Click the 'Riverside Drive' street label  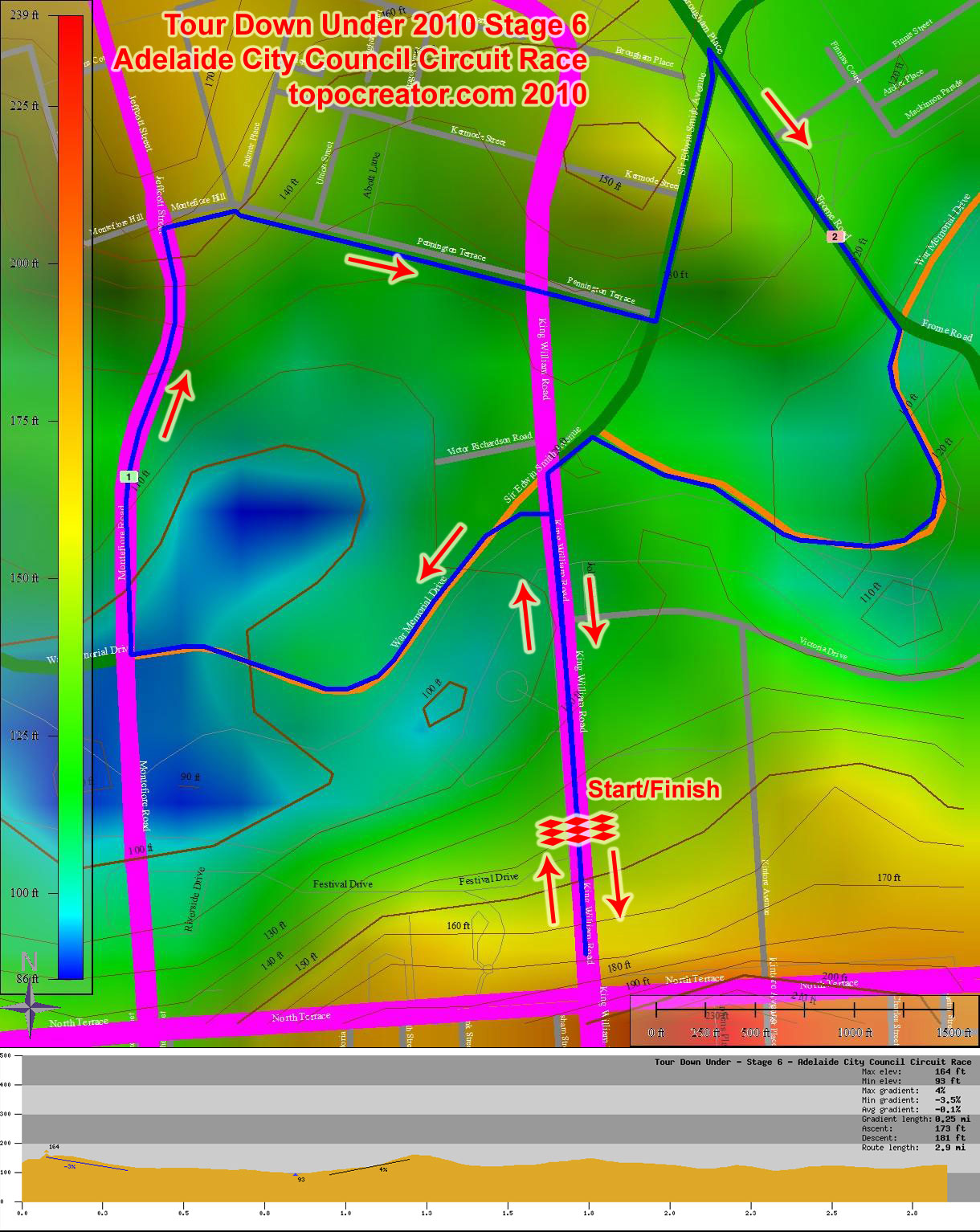(x=194, y=900)
